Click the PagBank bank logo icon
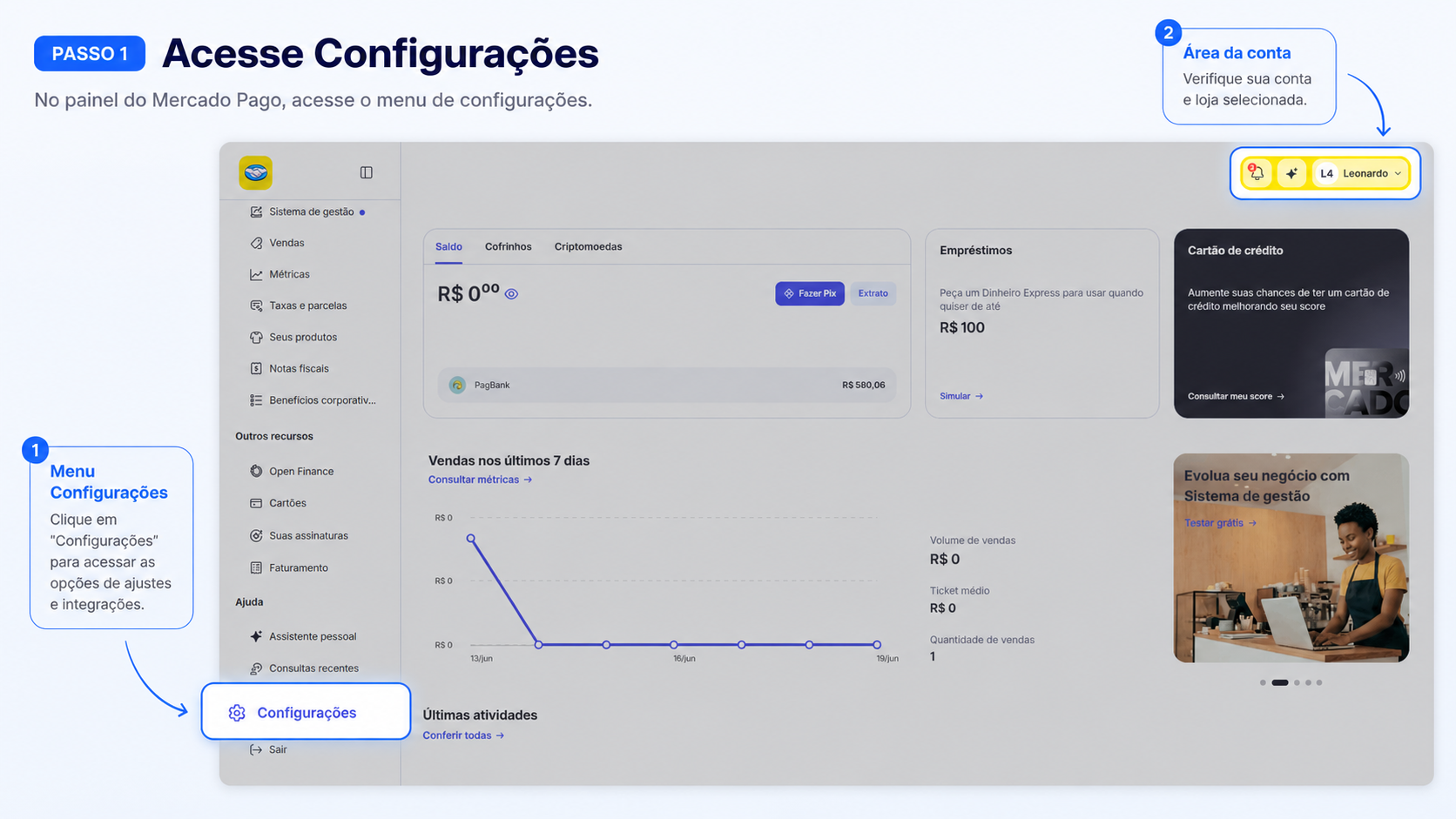Viewport: 1456px width, 819px height. pos(457,385)
